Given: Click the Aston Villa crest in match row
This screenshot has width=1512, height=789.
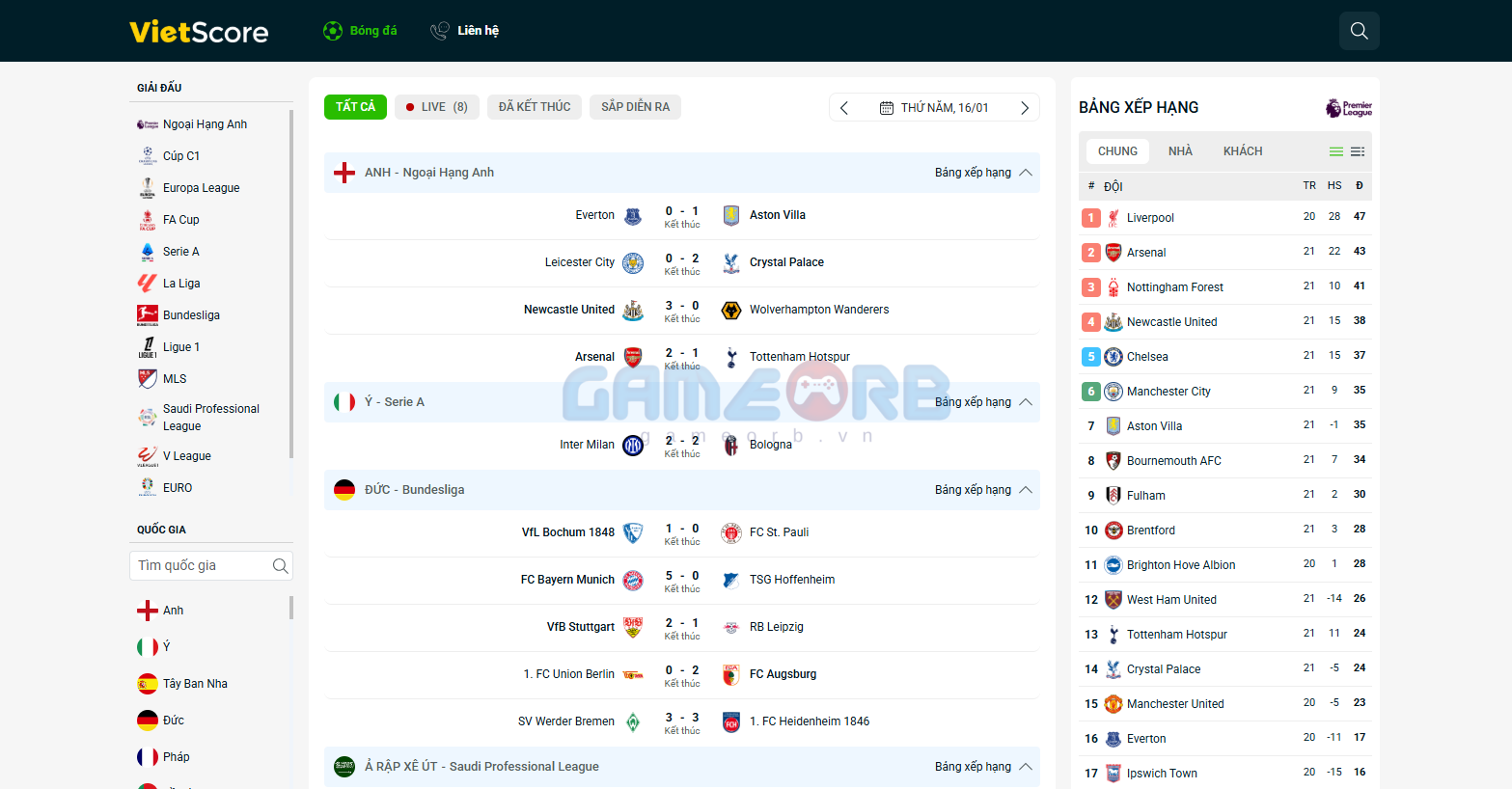Looking at the screenshot, I should (731, 215).
